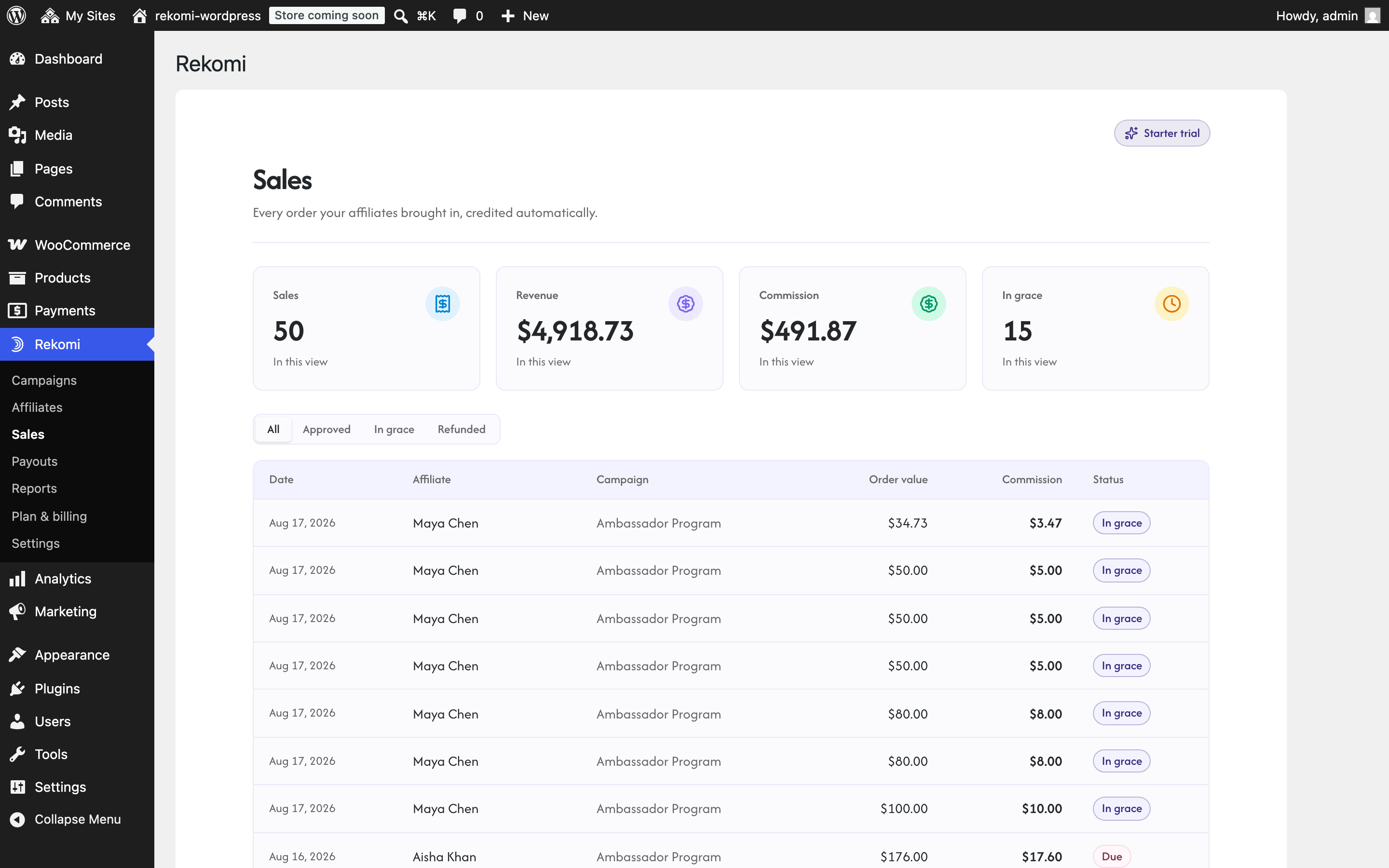
Task: Click Howdy, admin account link
Action: (1317, 15)
